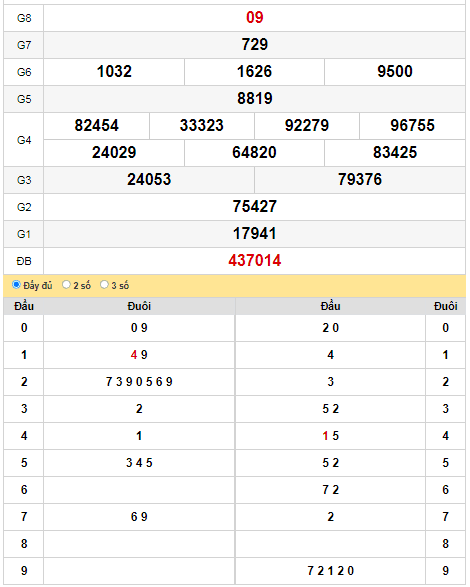This screenshot has height=587, width=470.
Task: Click the G4 number 82454
Action: (x=97, y=125)
